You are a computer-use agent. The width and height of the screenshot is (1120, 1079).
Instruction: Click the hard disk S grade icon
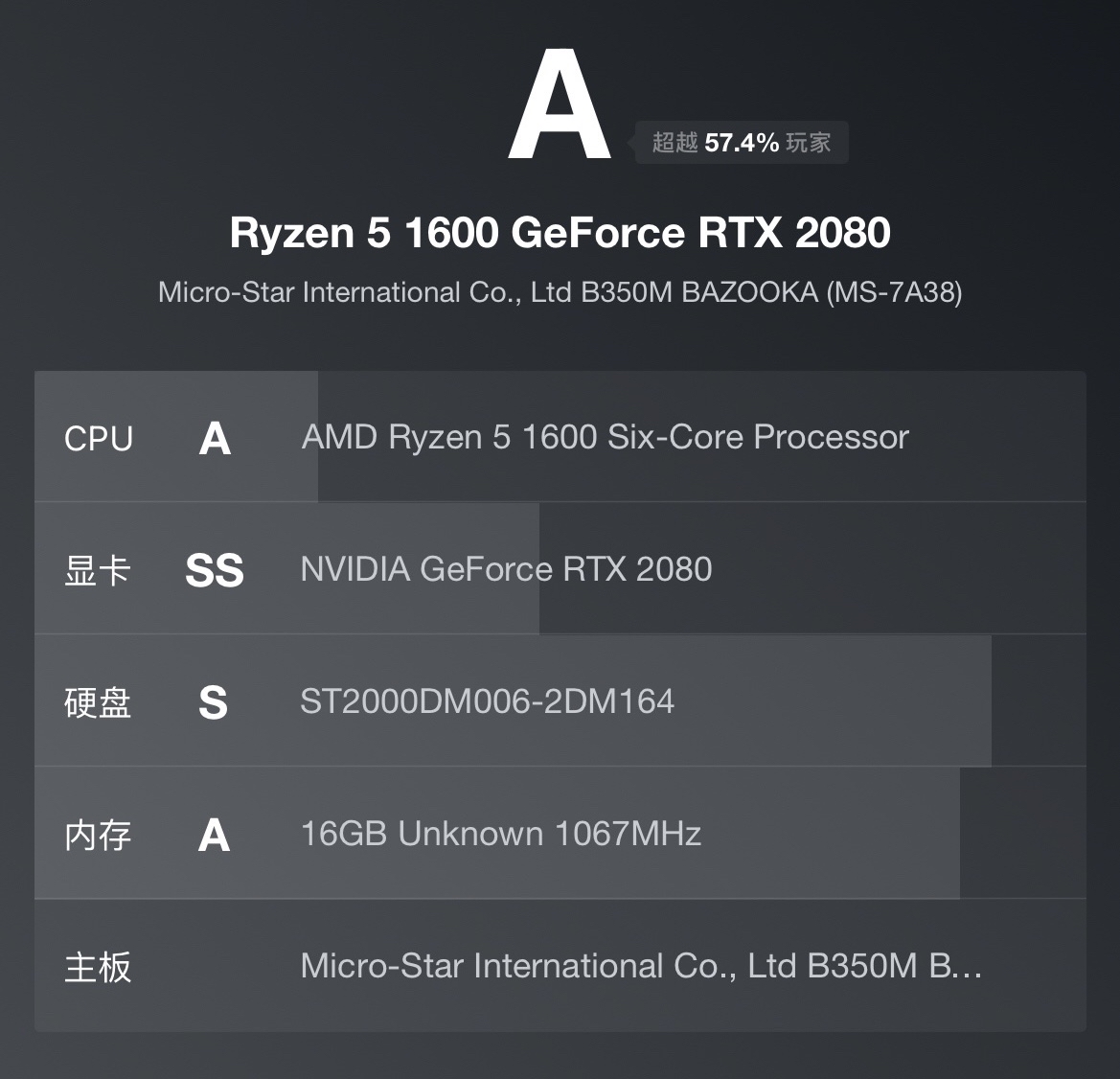[x=213, y=703]
